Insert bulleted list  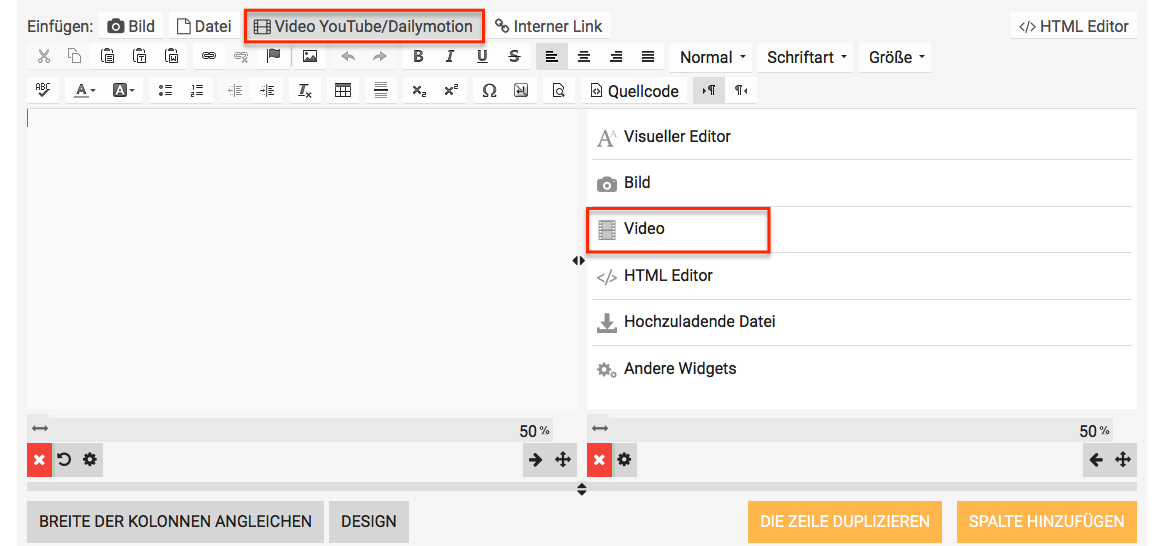164,91
